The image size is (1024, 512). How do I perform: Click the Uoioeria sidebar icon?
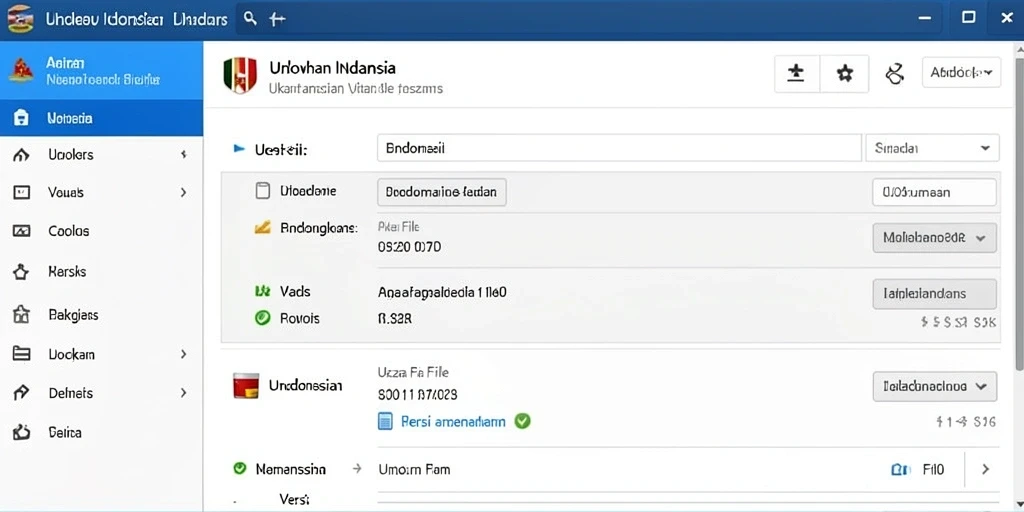click(x=22, y=118)
